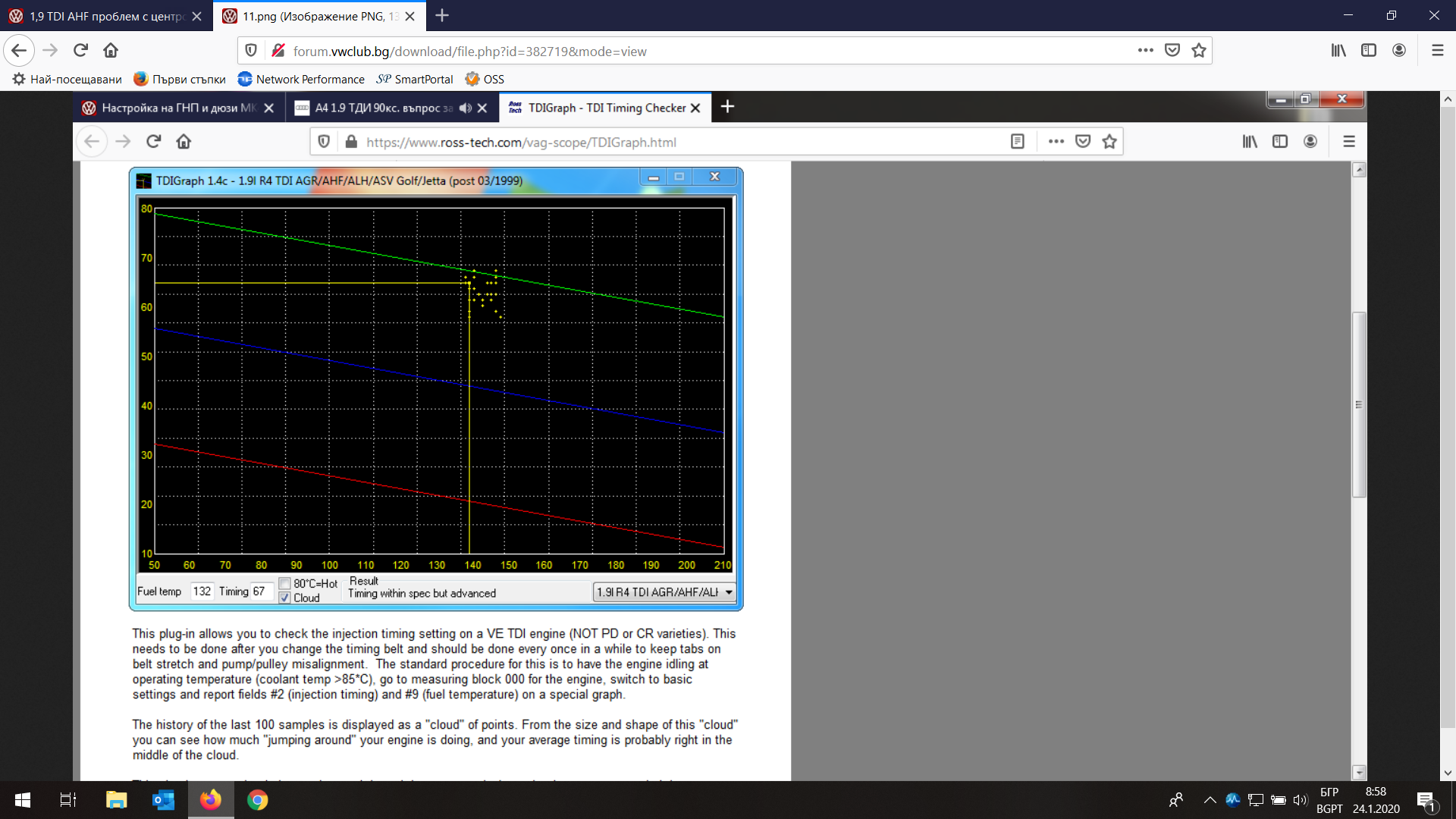Click the tracking protection shield icon
Viewport: 1456px width, 819px height.
(x=251, y=51)
